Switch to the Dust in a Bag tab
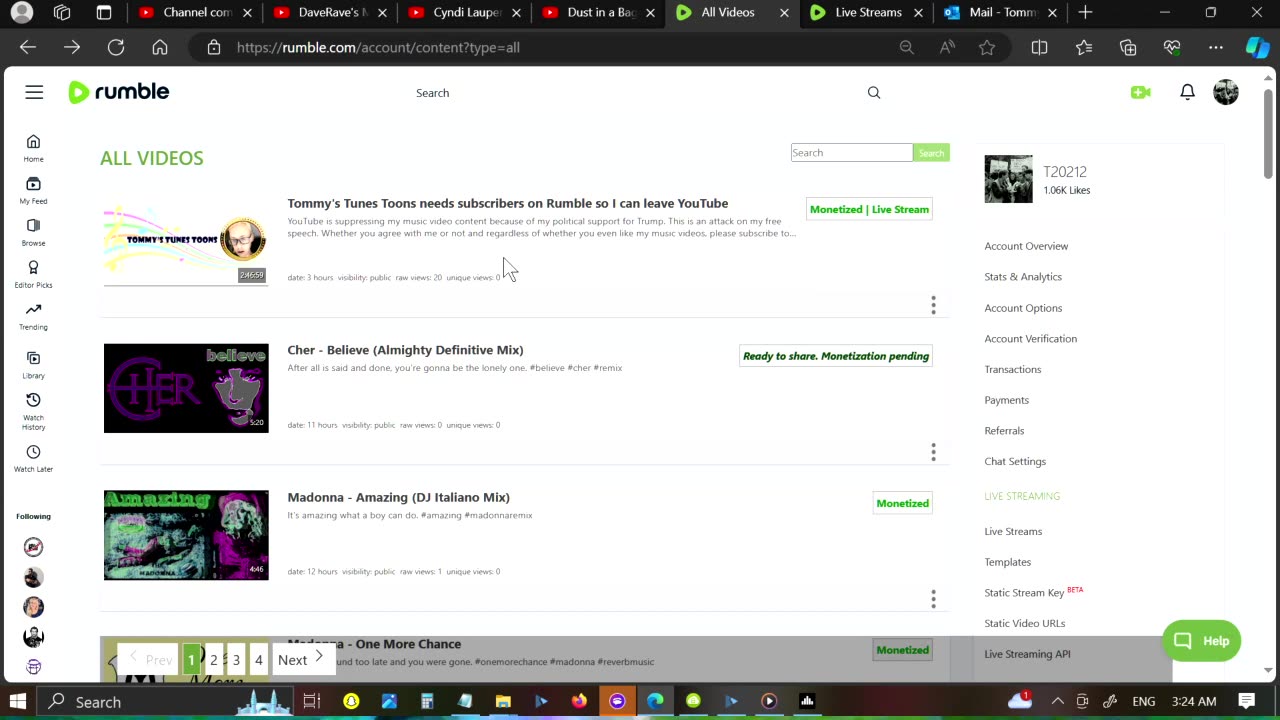Image resolution: width=1280 pixels, height=720 pixels. [597, 13]
